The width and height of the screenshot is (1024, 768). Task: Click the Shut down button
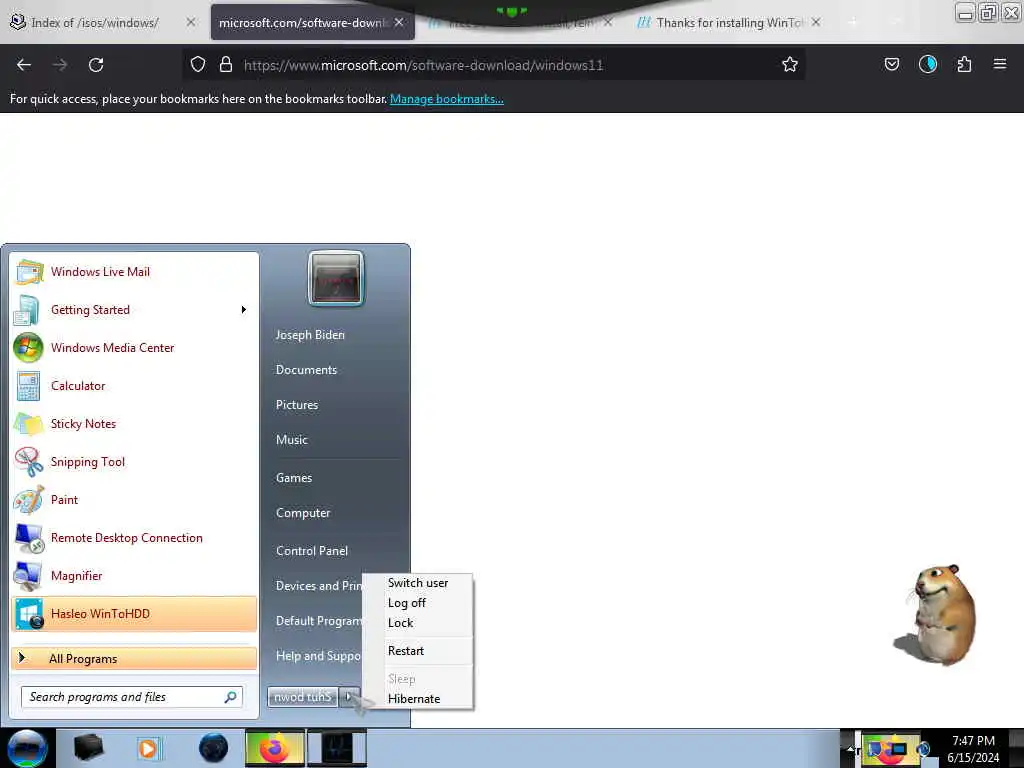pyautogui.click(x=302, y=697)
